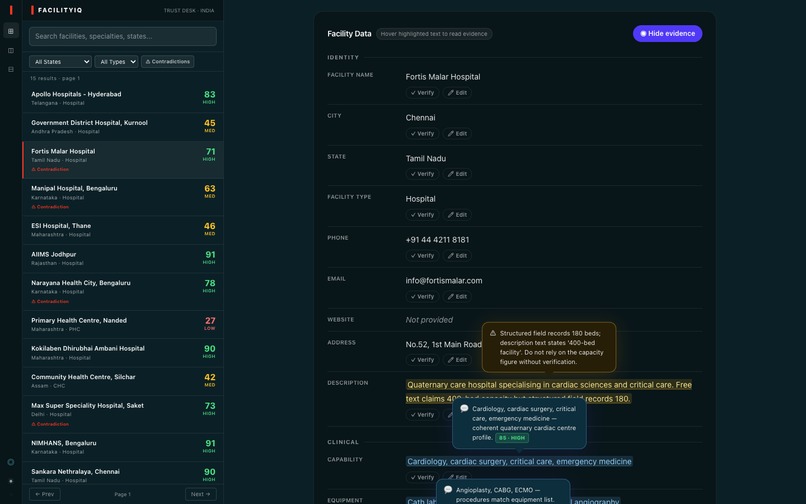Image resolution: width=806 pixels, height=504 pixels.
Task: Click the Contradiction tag under Max Super Speciality
Action: pyautogui.click(x=50, y=424)
